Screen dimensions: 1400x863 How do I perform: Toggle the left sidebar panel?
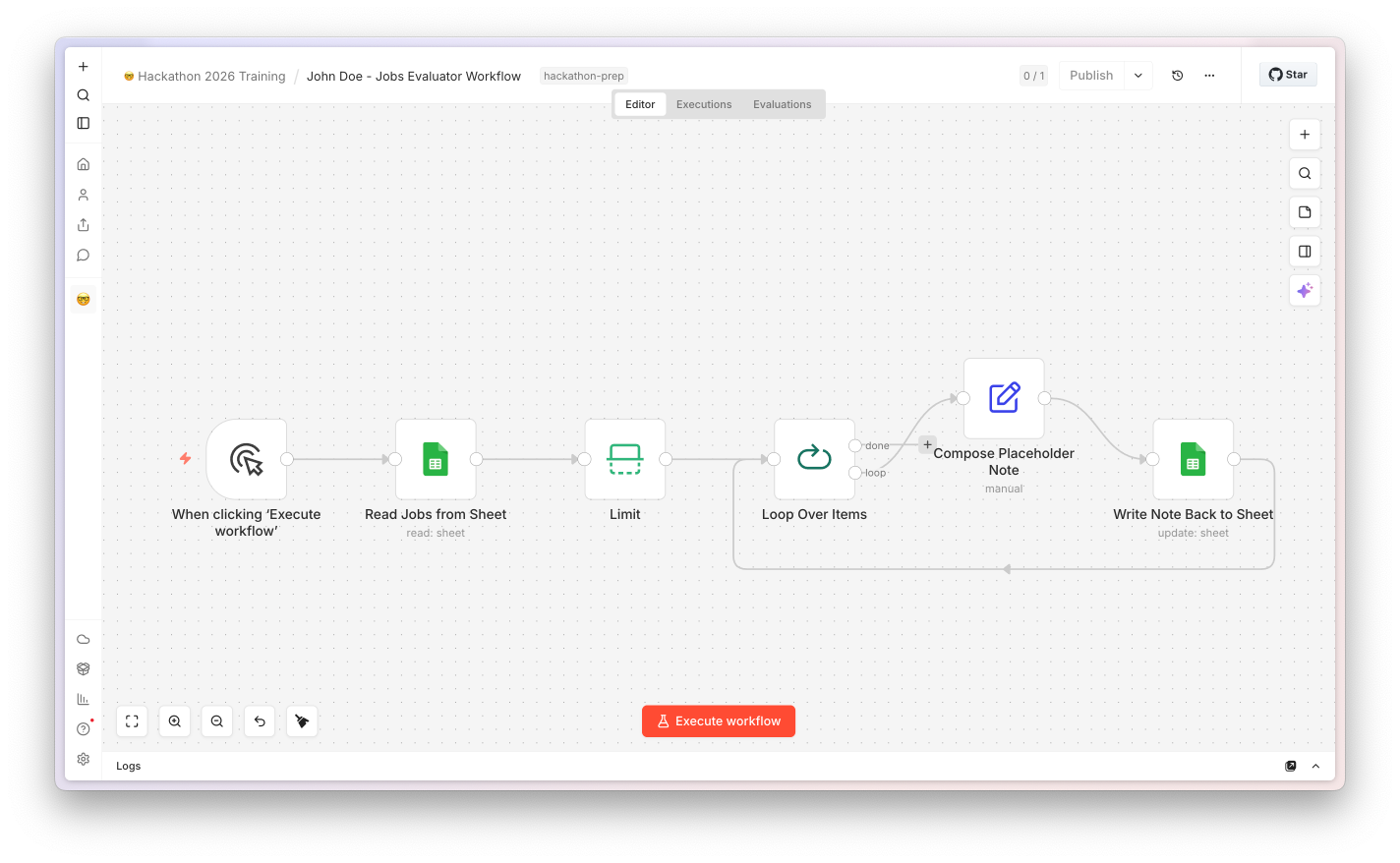coord(84,123)
